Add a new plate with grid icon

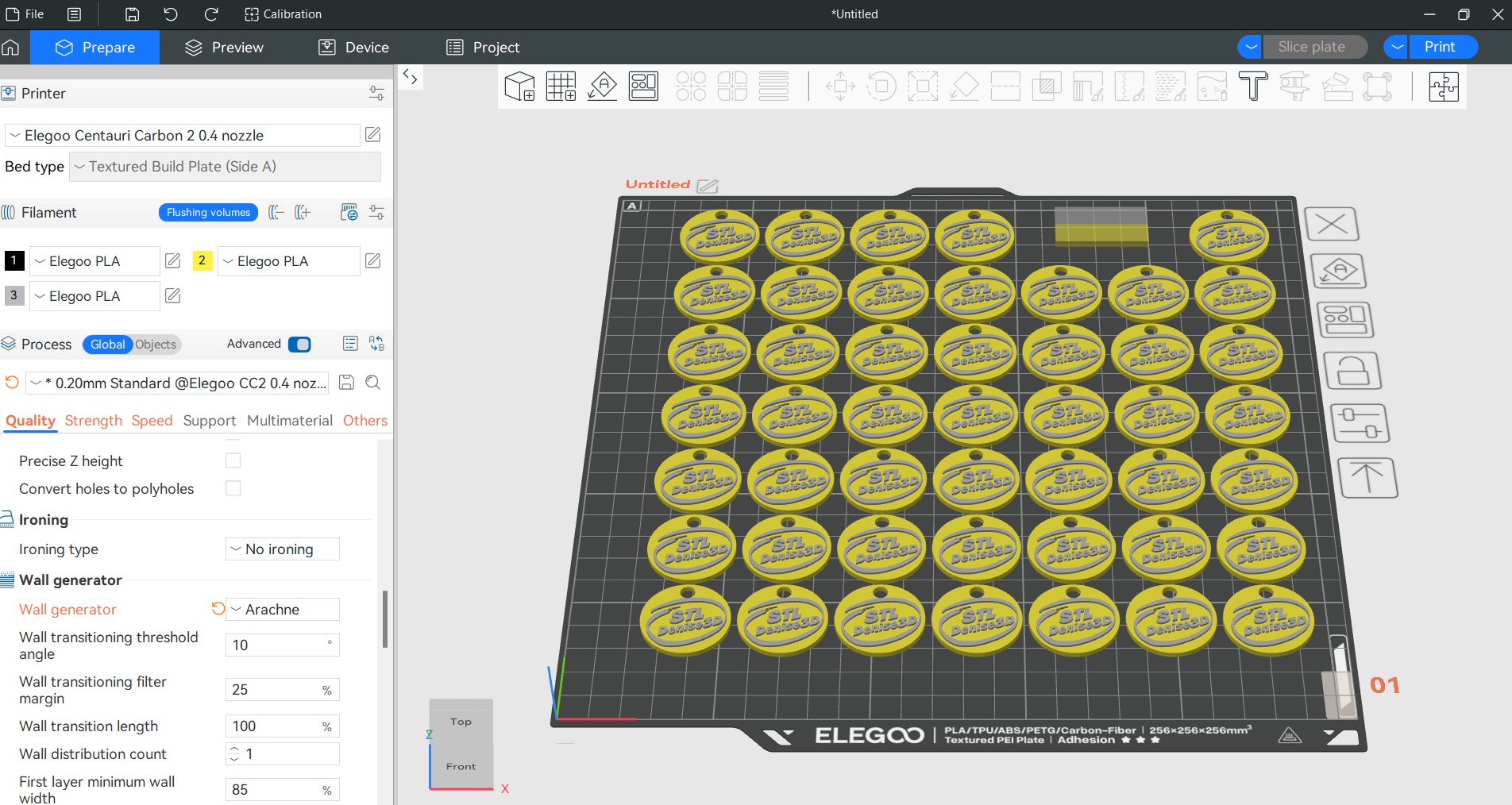click(x=561, y=86)
